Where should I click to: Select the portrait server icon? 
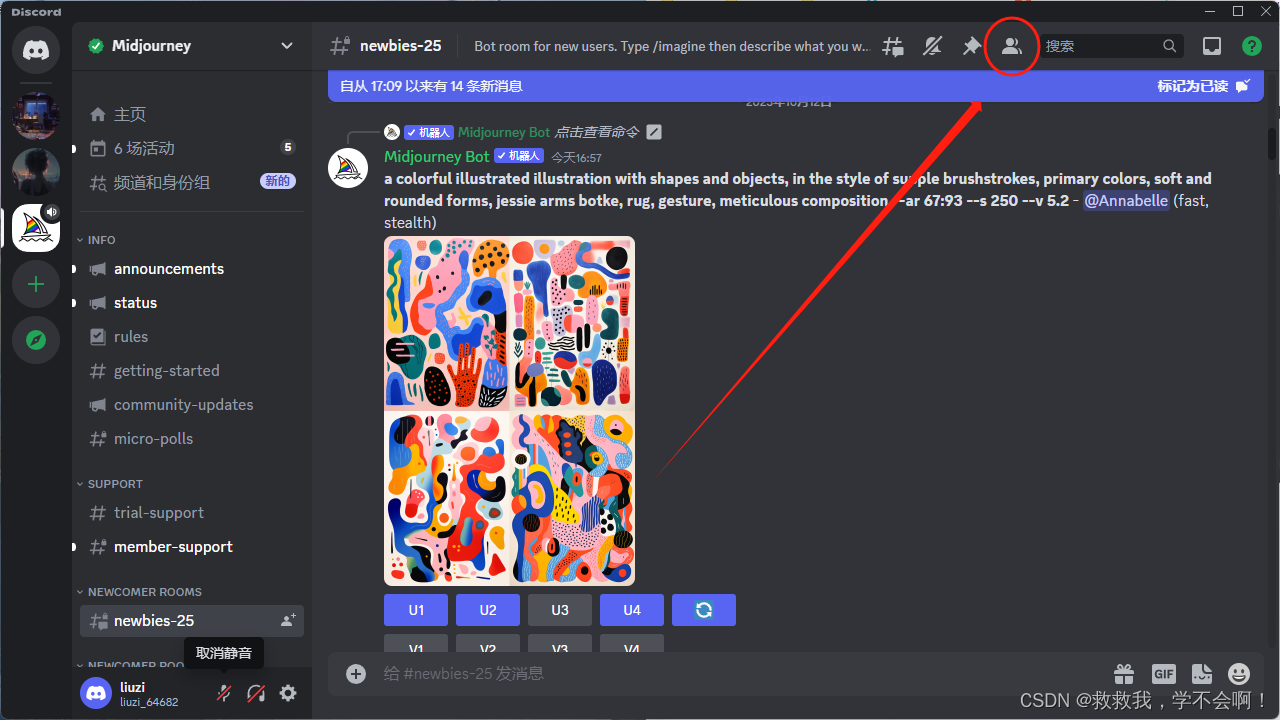pos(36,171)
